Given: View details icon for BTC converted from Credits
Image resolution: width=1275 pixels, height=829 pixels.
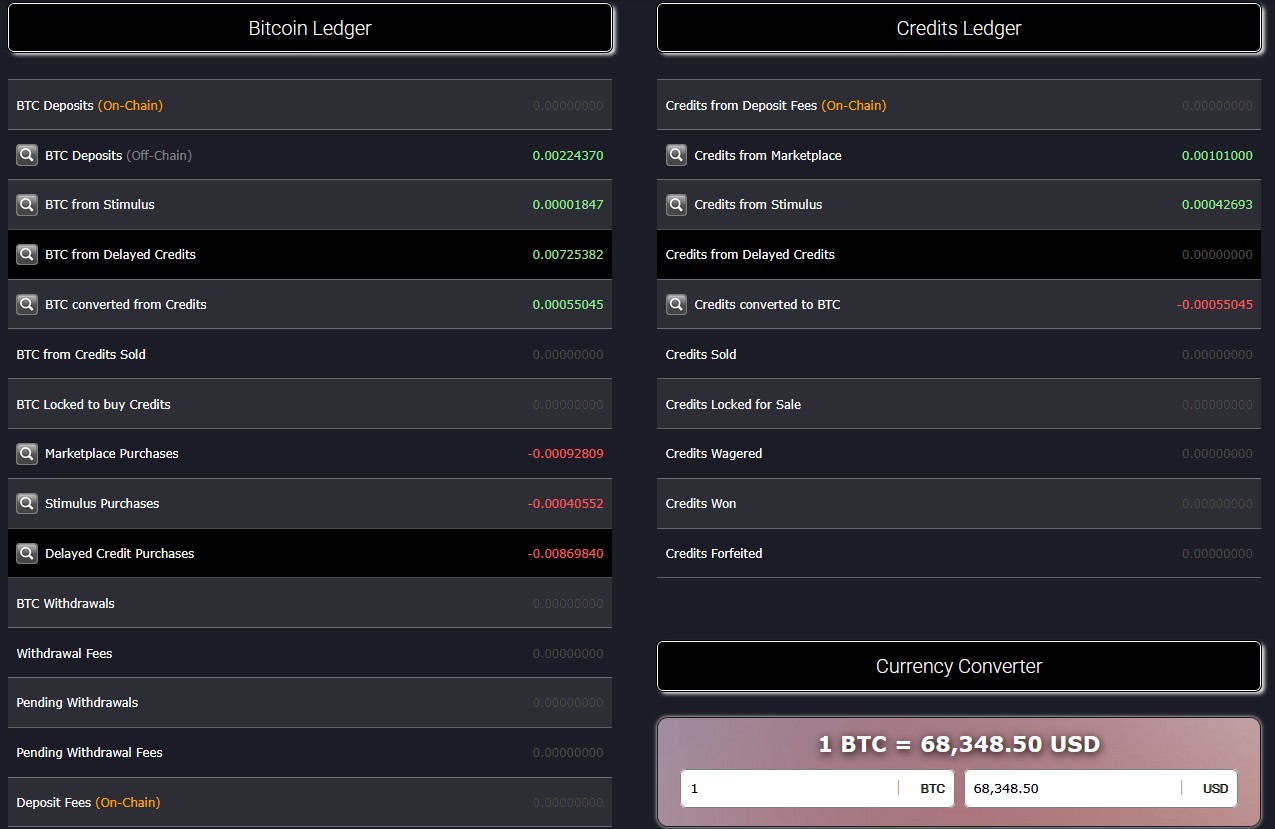Looking at the screenshot, I should (27, 304).
